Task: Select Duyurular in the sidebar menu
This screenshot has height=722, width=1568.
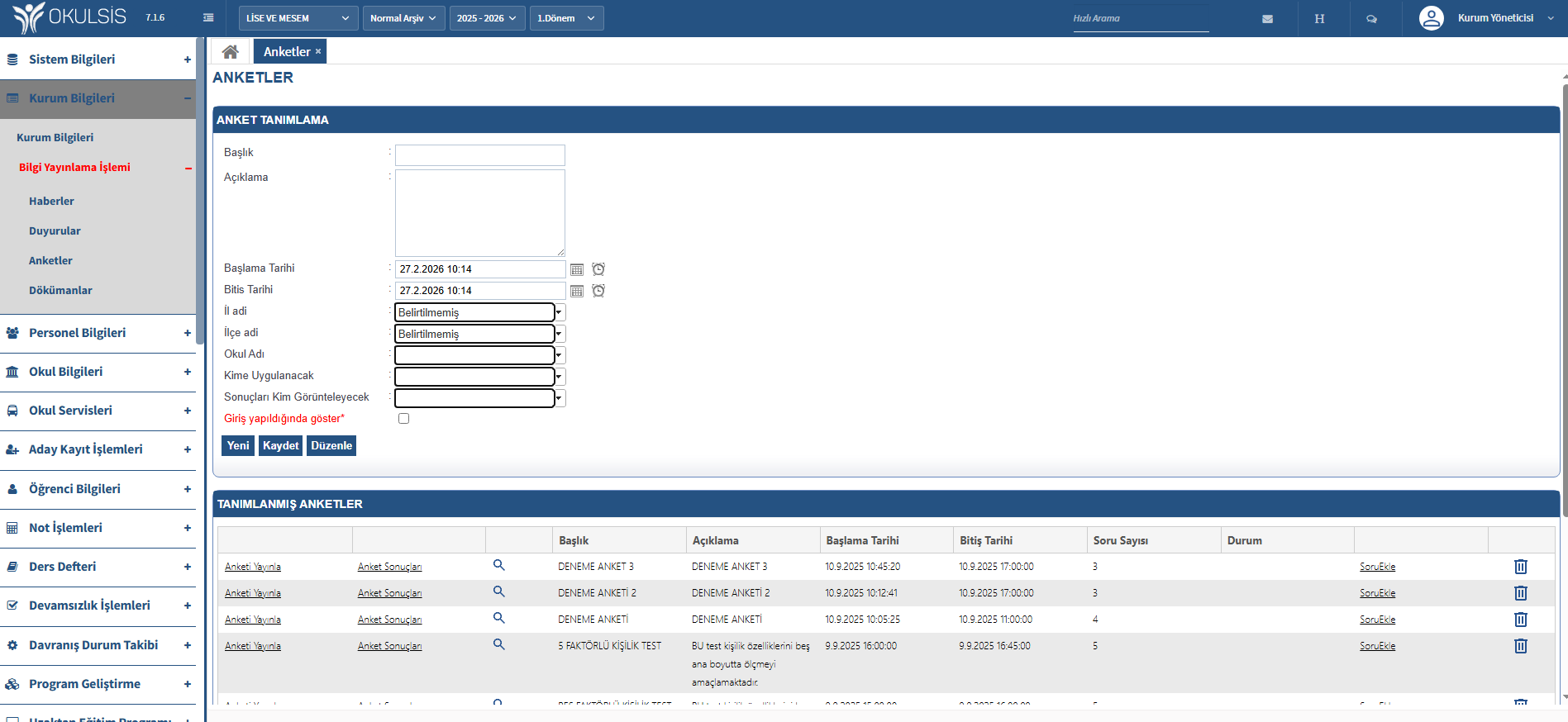Action: tap(55, 231)
